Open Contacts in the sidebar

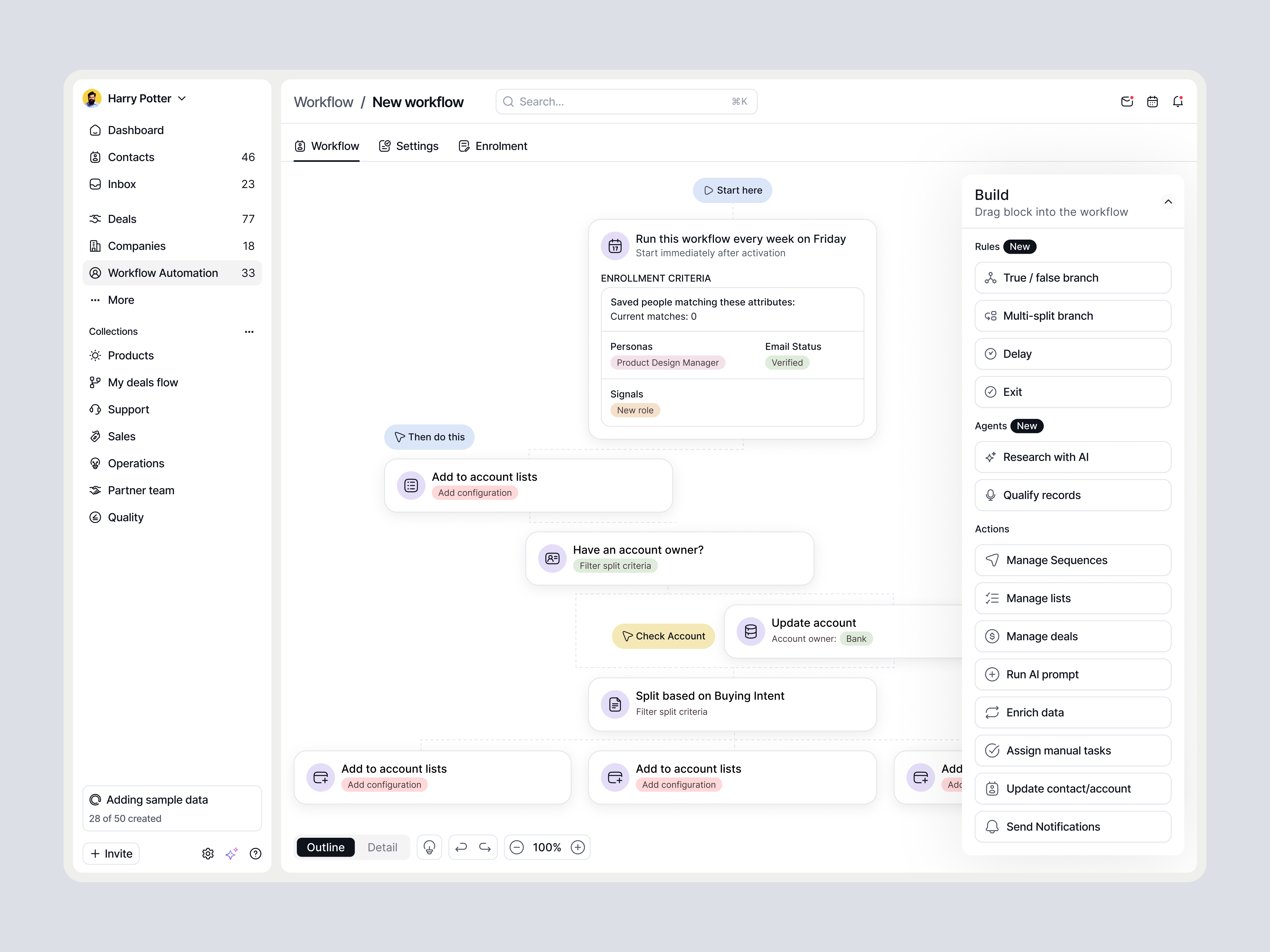172,157
